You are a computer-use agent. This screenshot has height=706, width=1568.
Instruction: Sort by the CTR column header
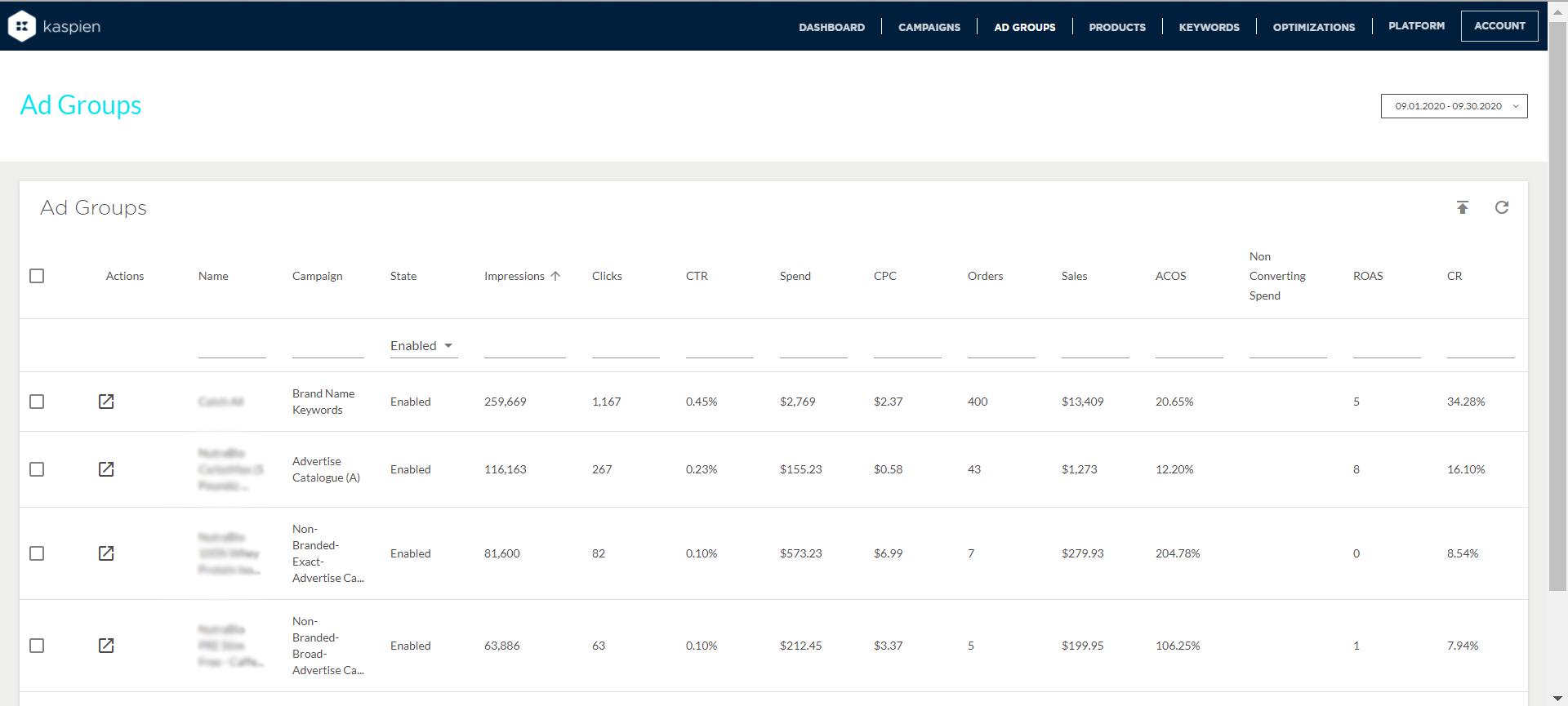697,276
